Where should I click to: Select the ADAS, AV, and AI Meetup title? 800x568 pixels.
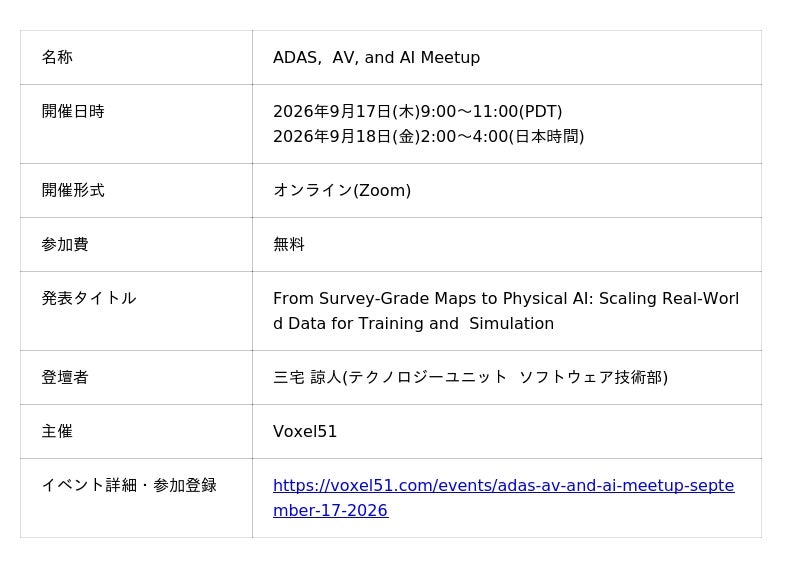click(377, 57)
